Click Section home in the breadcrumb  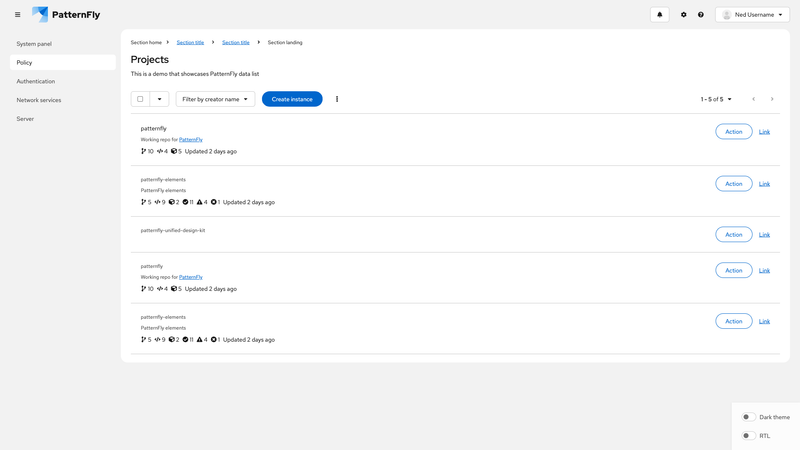[x=146, y=42]
